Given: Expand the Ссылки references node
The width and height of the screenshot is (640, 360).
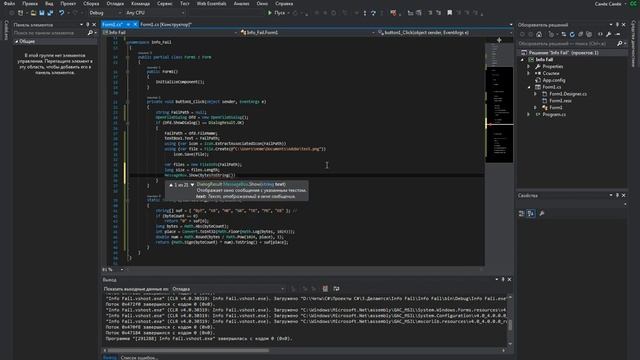Looking at the screenshot, I should tap(529, 73).
